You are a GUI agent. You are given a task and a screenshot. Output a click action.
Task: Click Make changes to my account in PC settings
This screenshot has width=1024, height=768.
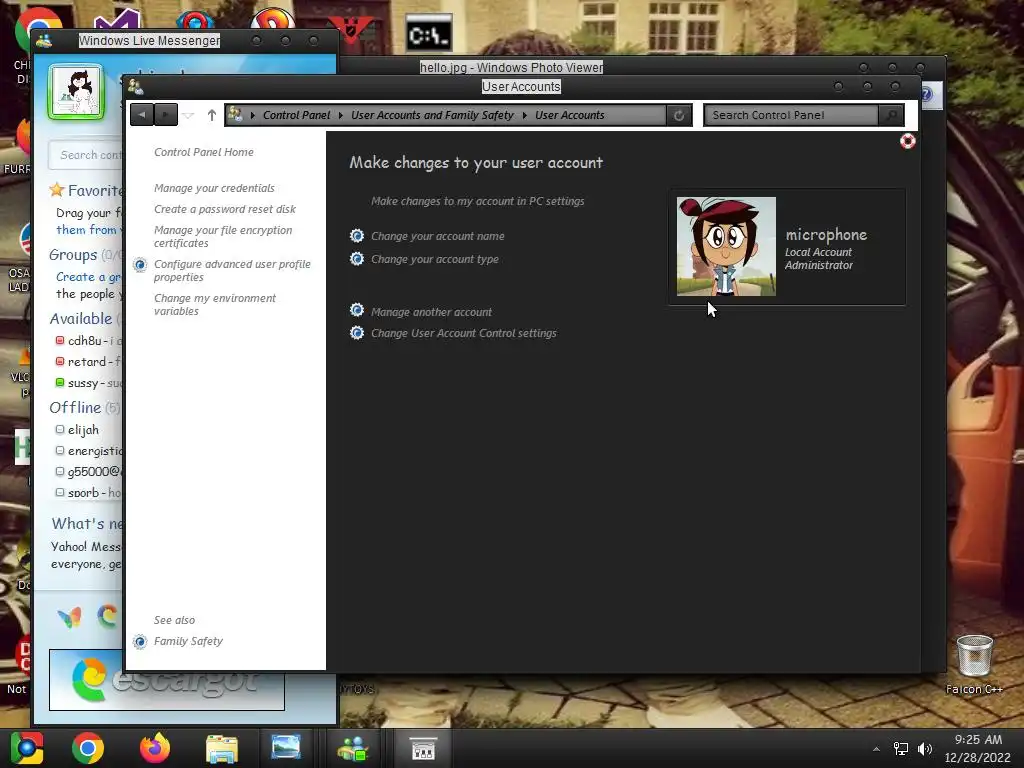(x=477, y=201)
